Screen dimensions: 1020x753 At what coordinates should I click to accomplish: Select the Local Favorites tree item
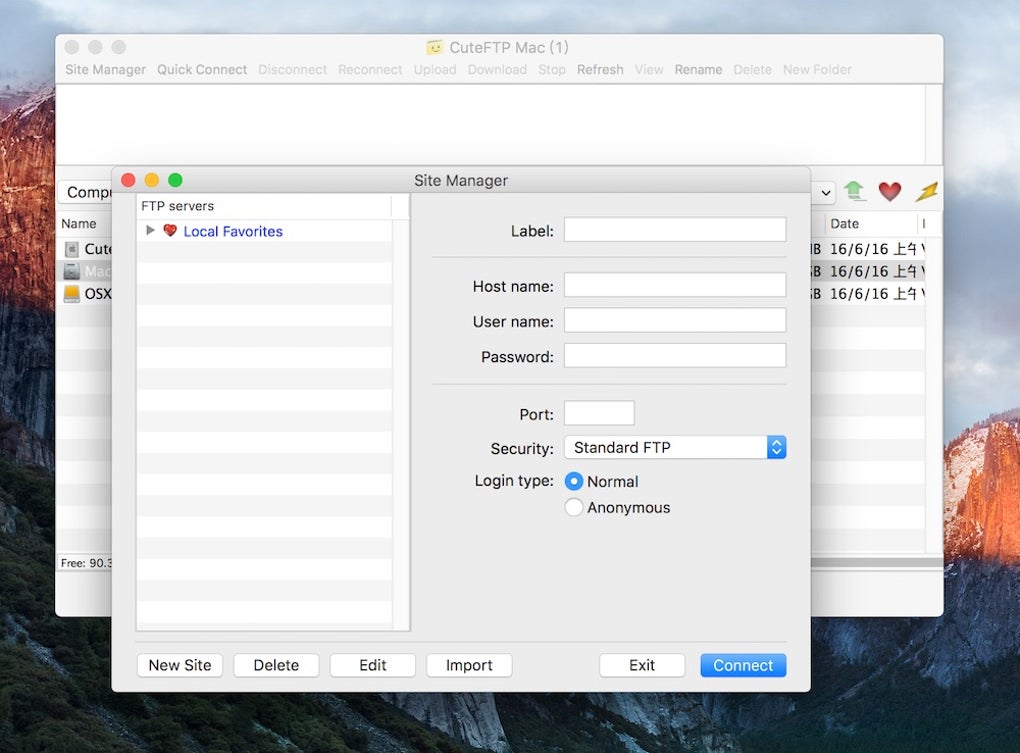click(233, 231)
